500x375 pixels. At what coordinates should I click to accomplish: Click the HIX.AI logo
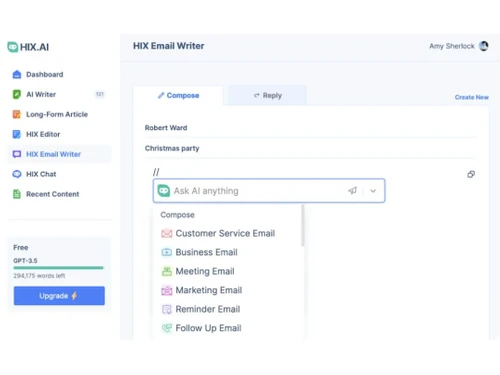pos(28,47)
